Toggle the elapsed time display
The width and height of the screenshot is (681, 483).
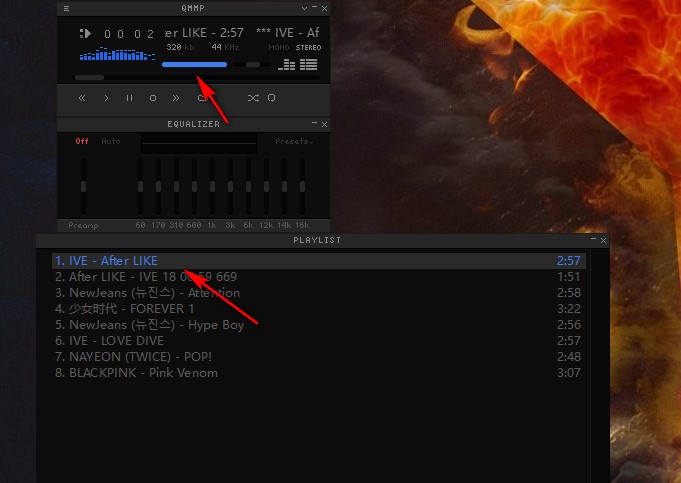click(x=129, y=34)
